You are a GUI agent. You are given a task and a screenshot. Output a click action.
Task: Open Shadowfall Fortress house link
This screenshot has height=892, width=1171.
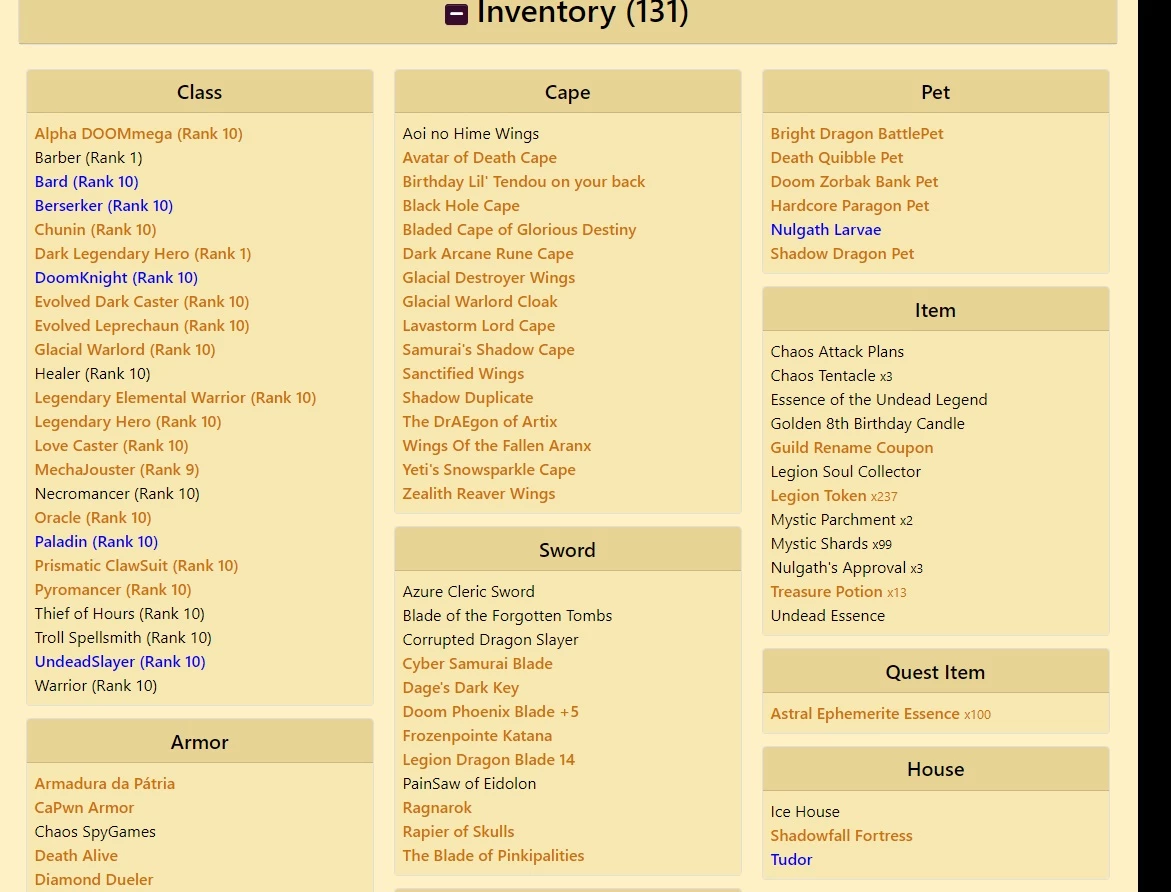click(842, 835)
